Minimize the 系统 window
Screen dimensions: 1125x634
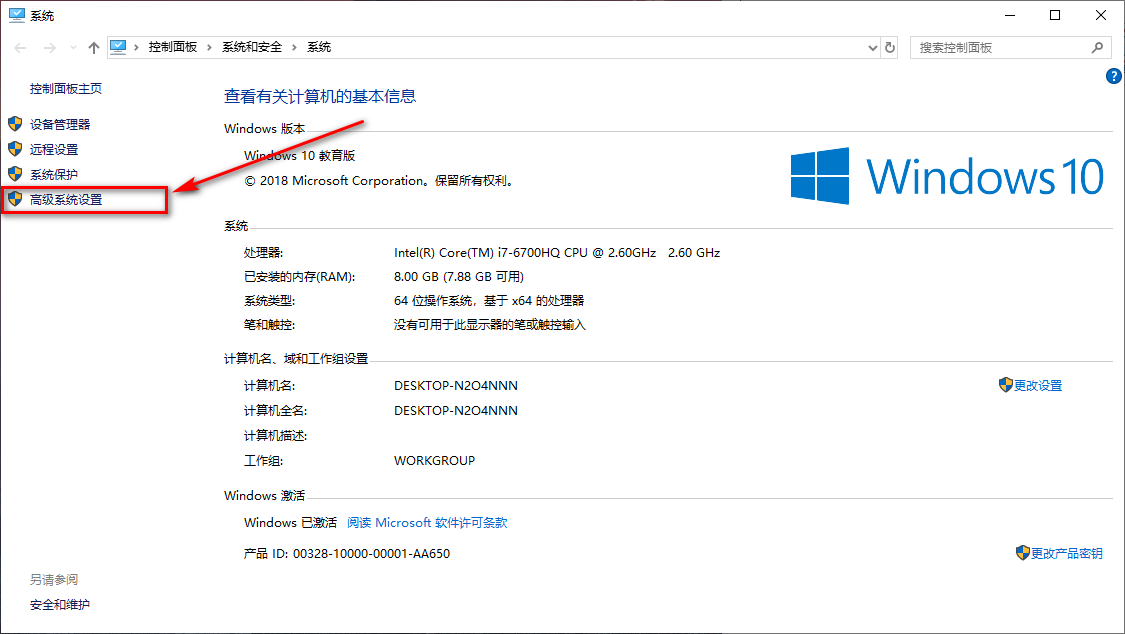tap(1010, 15)
